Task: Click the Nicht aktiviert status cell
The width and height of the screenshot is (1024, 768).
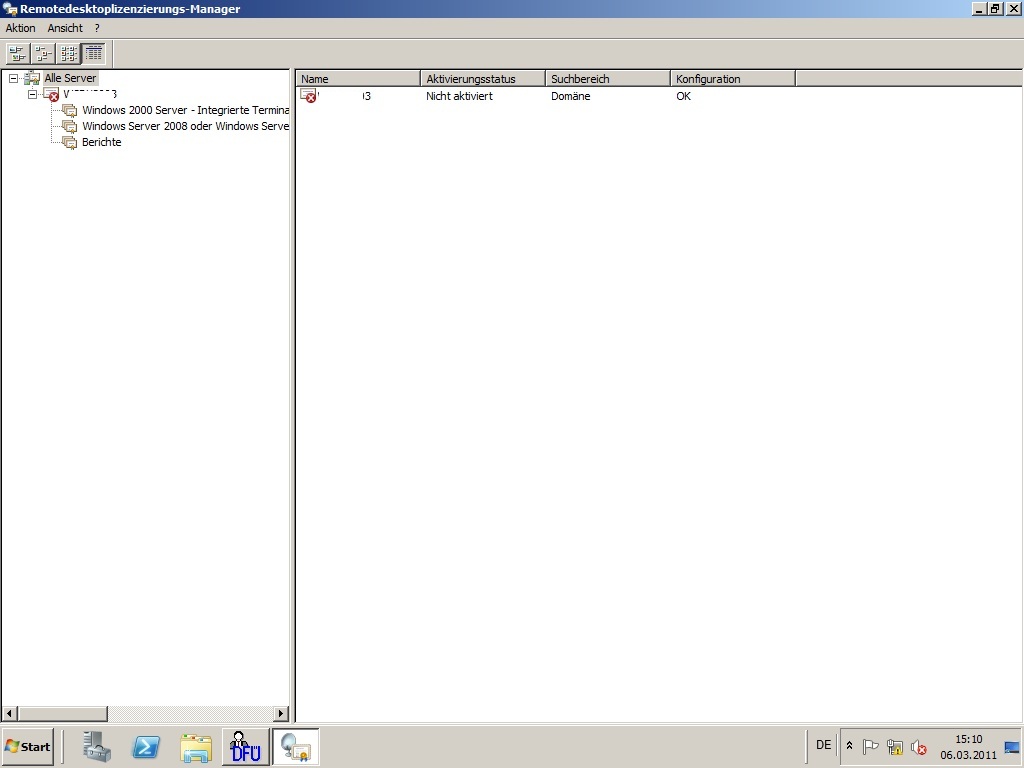Action: pyautogui.click(x=459, y=96)
